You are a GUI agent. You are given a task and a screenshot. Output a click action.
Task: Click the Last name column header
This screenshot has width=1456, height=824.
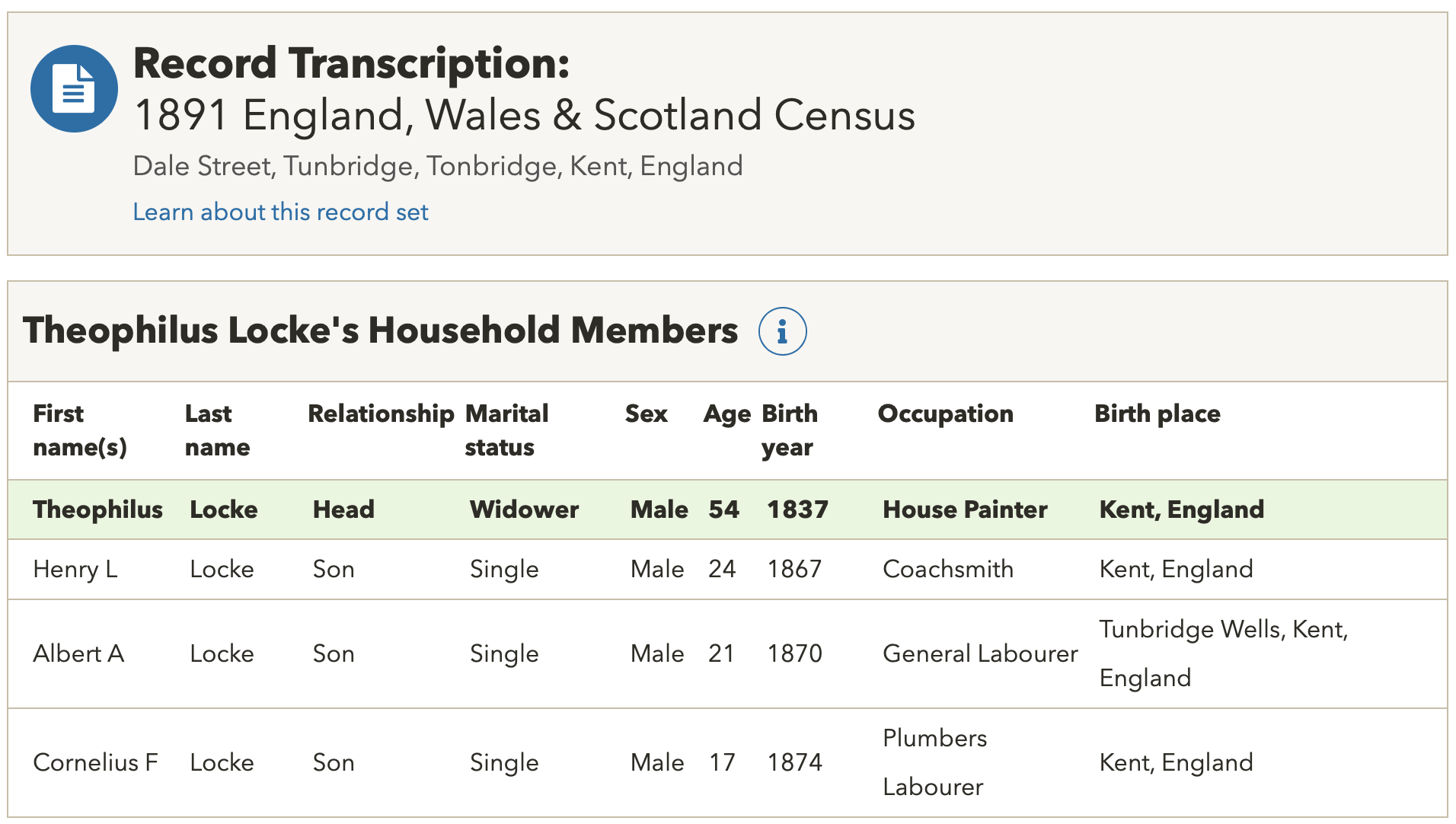point(217,430)
